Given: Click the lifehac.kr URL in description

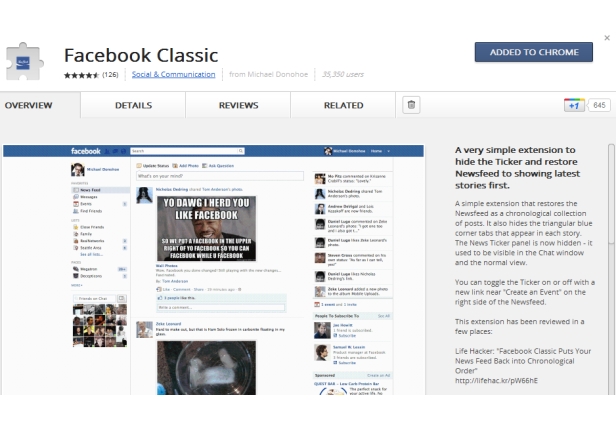Looking at the screenshot, I should click(x=496, y=381).
